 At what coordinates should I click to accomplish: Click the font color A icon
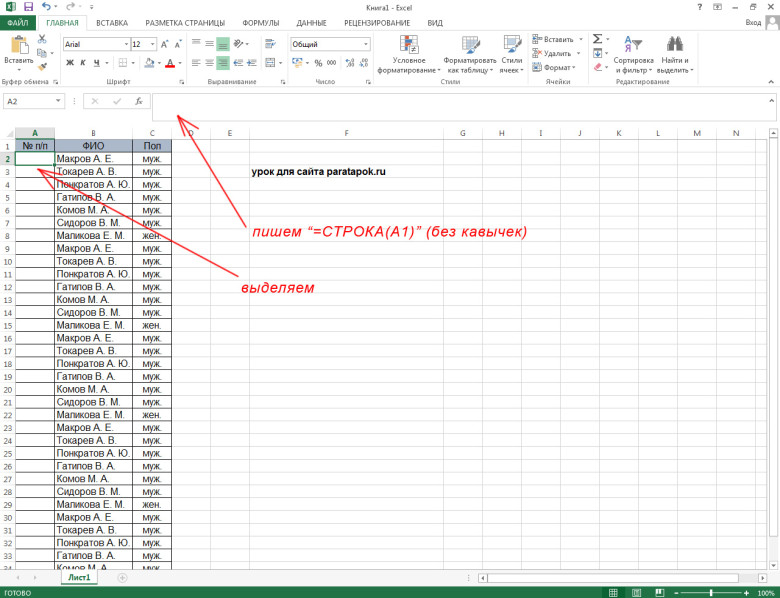(x=170, y=63)
